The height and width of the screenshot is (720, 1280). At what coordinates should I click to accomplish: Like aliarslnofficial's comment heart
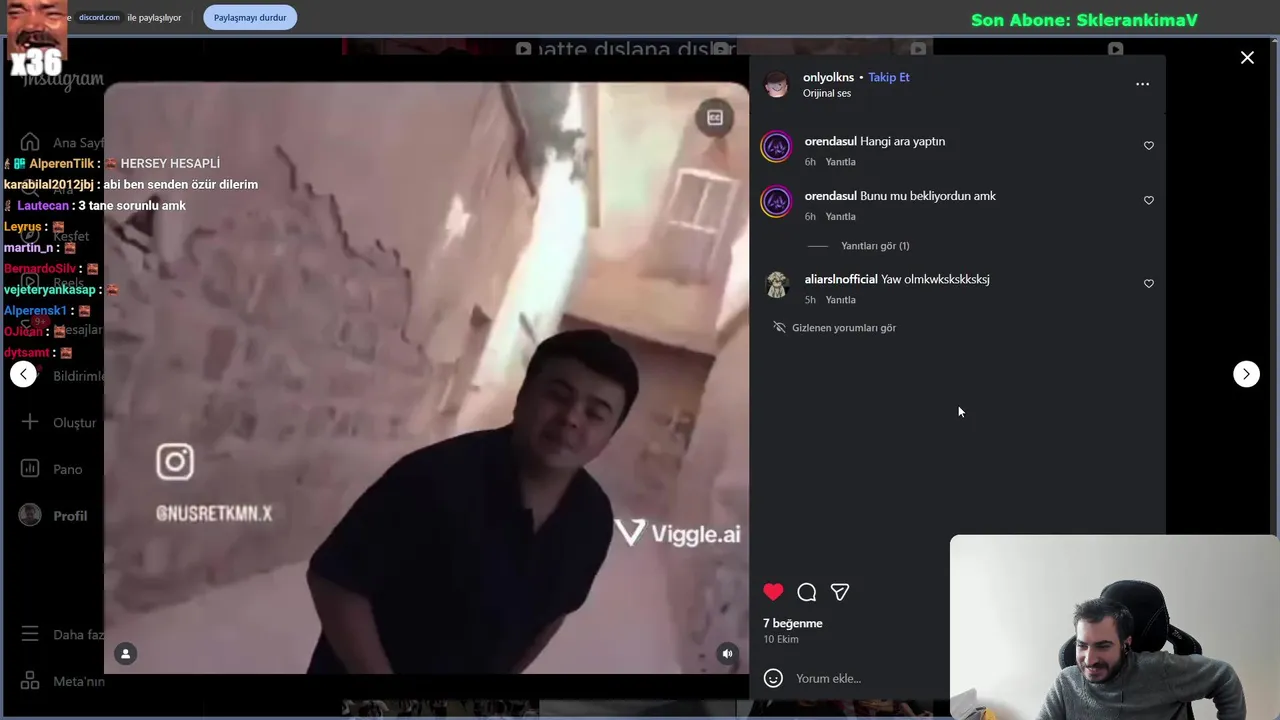(1149, 284)
